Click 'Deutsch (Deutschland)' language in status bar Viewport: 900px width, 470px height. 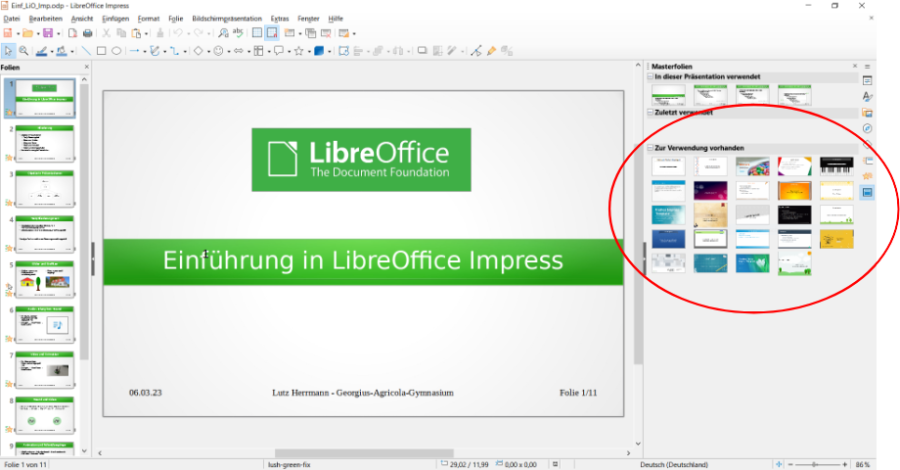(x=676, y=465)
